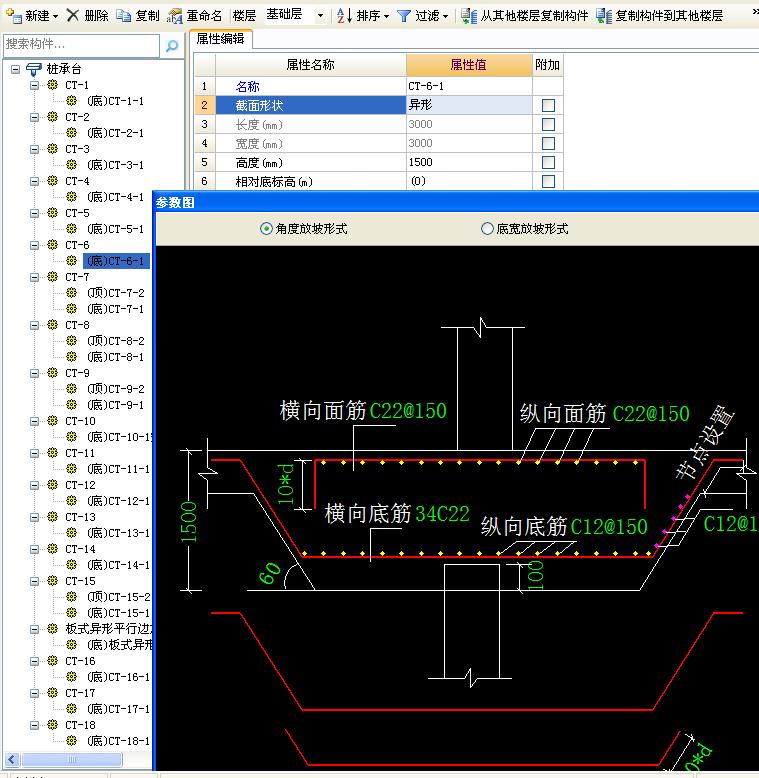Collapse the CT-13 tree node
Image resolution: width=759 pixels, height=778 pixels.
click(x=34, y=517)
